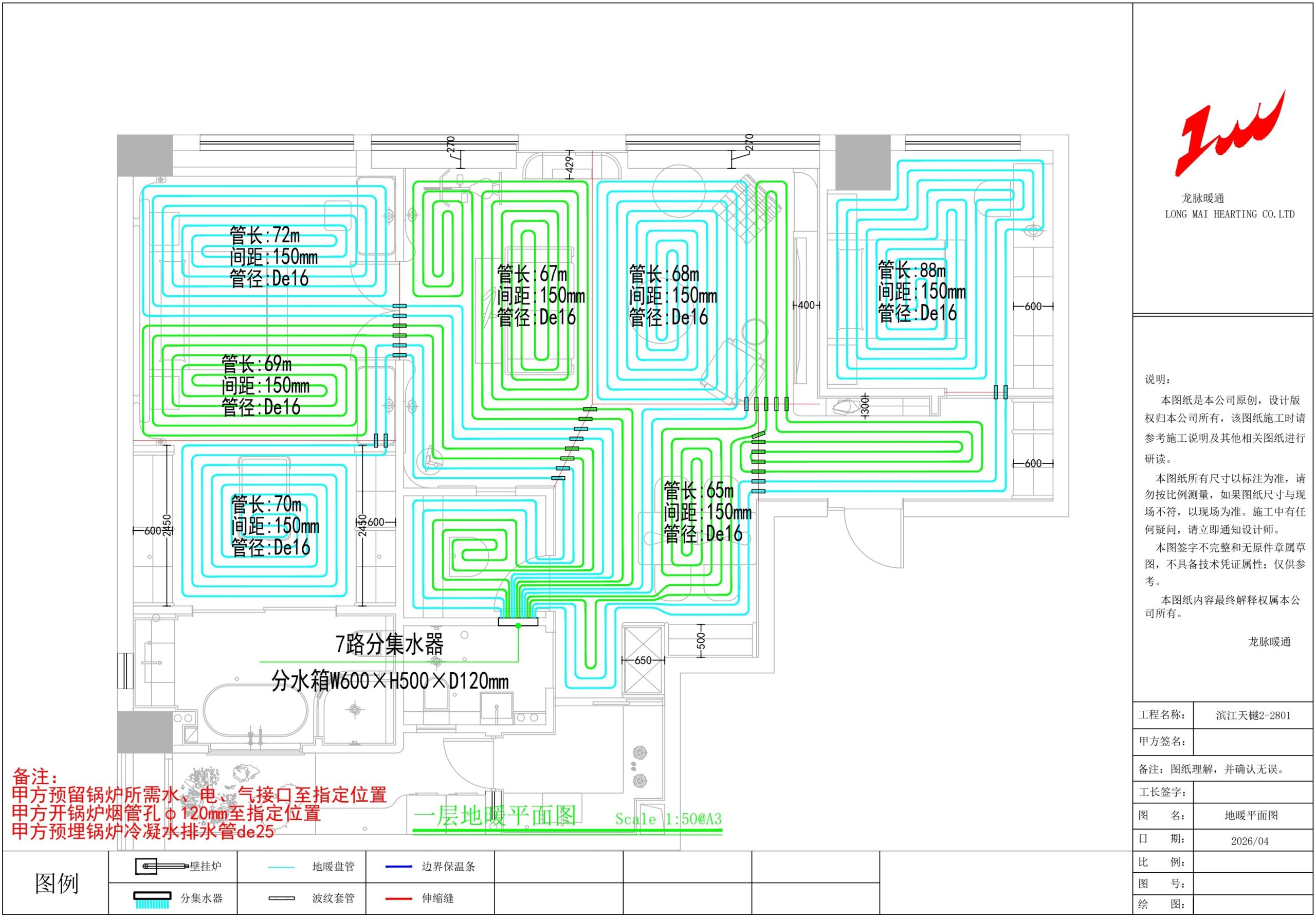Viewport: 1316px width, 917px height.
Task: Click the corrugated sleeve legend symbol
Action: 281,898
